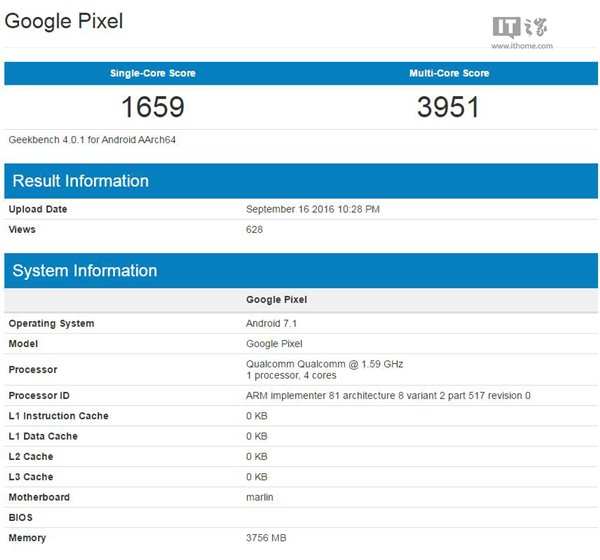The height and width of the screenshot is (560, 600).
Task: Click the single-core score value 1659
Action: pos(153,107)
